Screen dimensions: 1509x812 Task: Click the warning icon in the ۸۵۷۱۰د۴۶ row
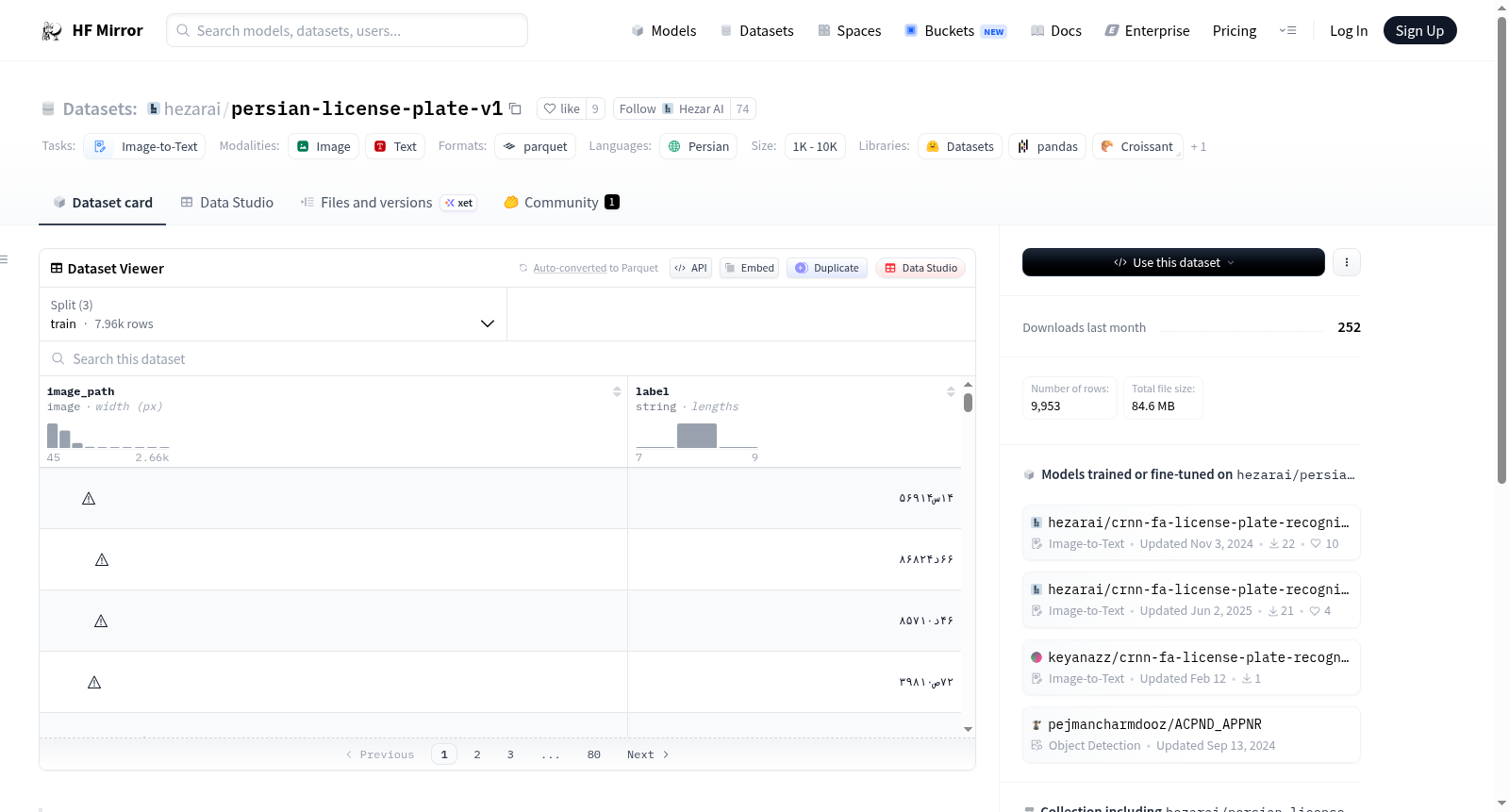[x=101, y=621]
